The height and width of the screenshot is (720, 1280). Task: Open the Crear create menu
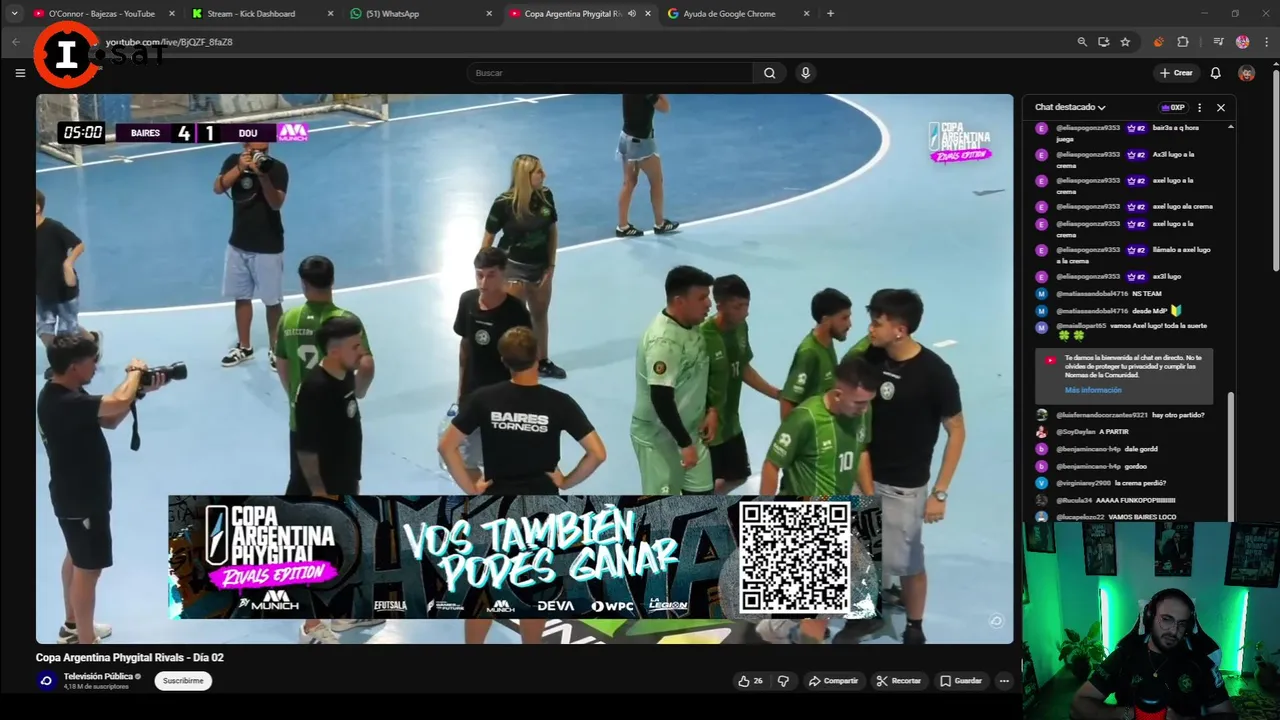[x=1177, y=73]
